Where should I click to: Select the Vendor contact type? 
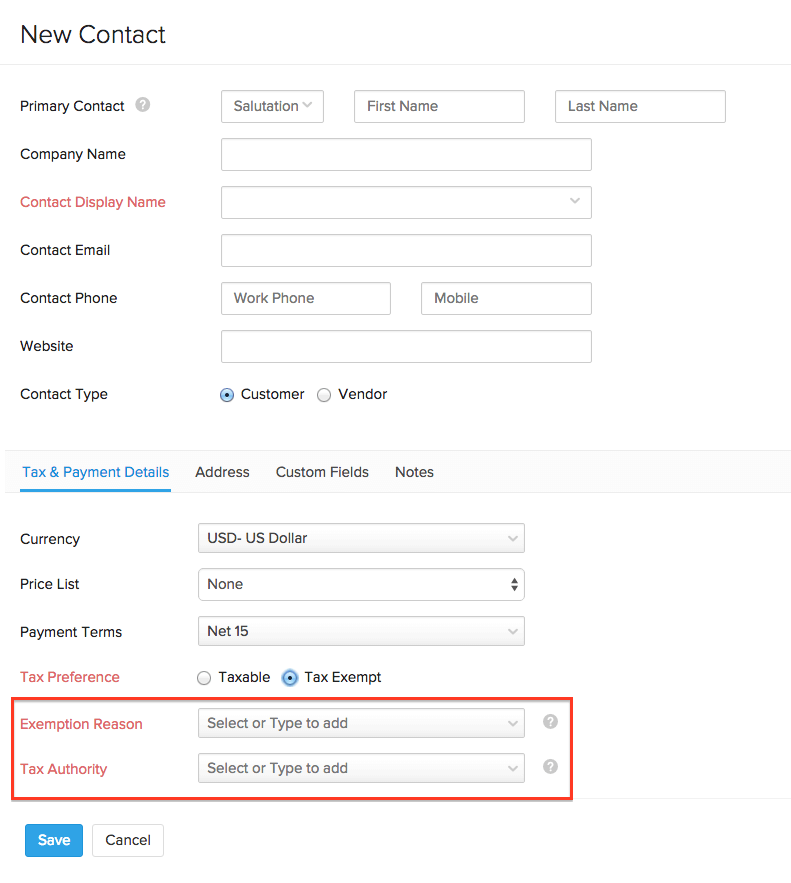[324, 395]
